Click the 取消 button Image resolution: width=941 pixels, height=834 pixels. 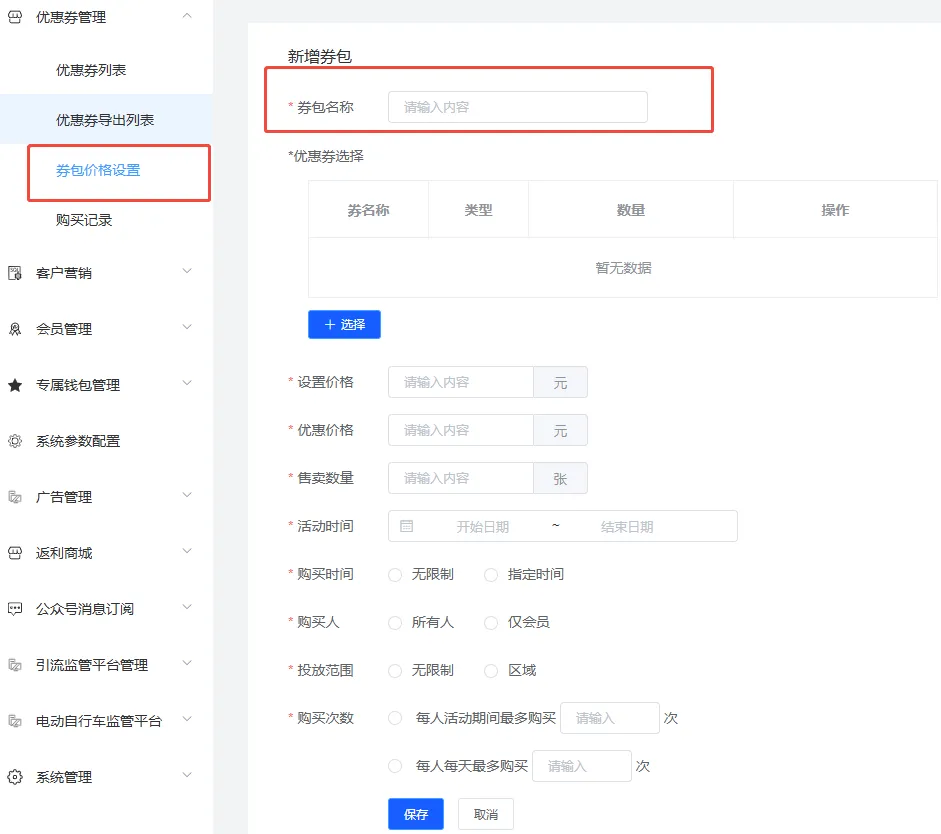coord(485,813)
